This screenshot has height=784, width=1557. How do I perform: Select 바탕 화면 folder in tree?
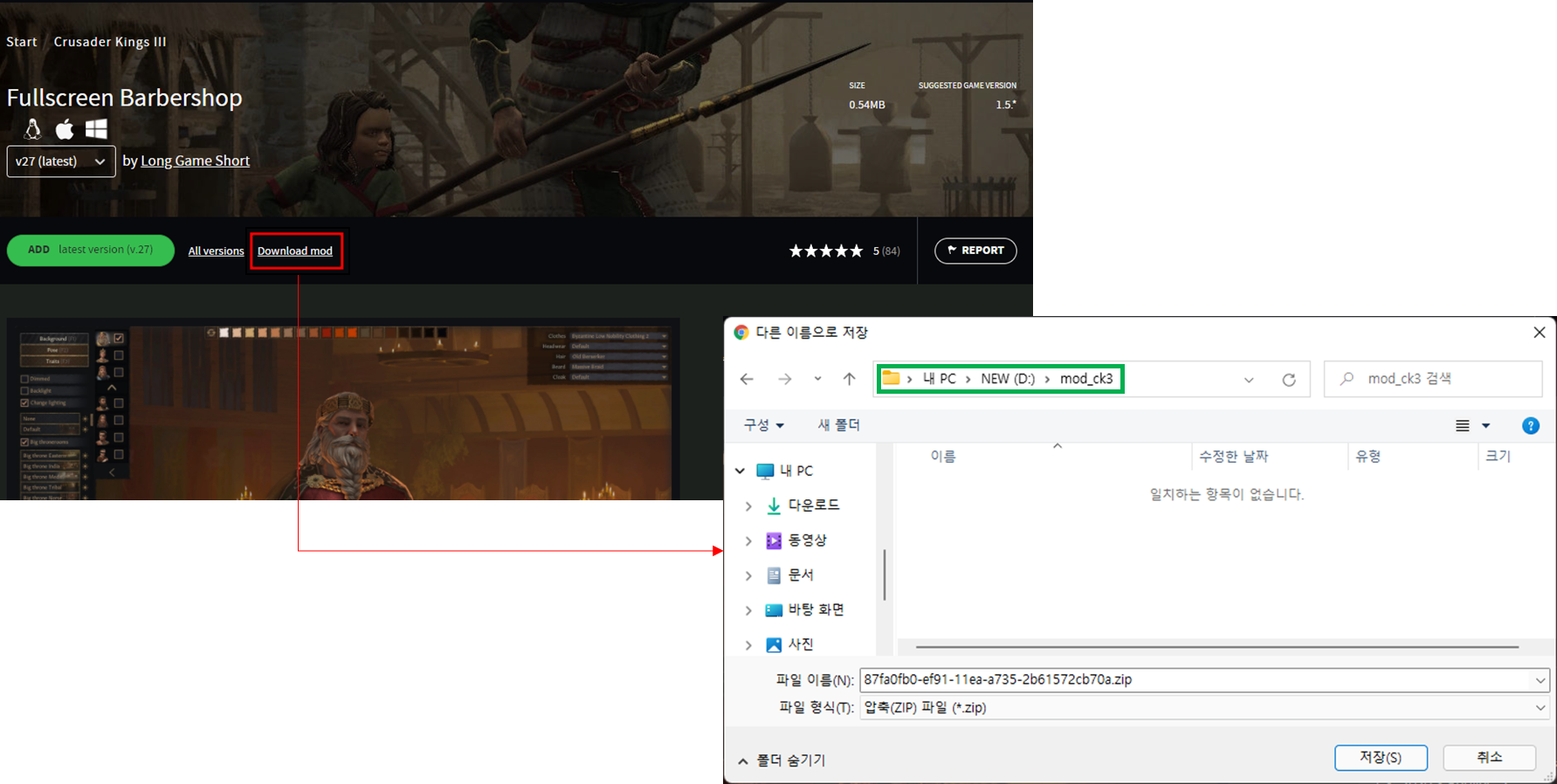[x=804, y=610]
